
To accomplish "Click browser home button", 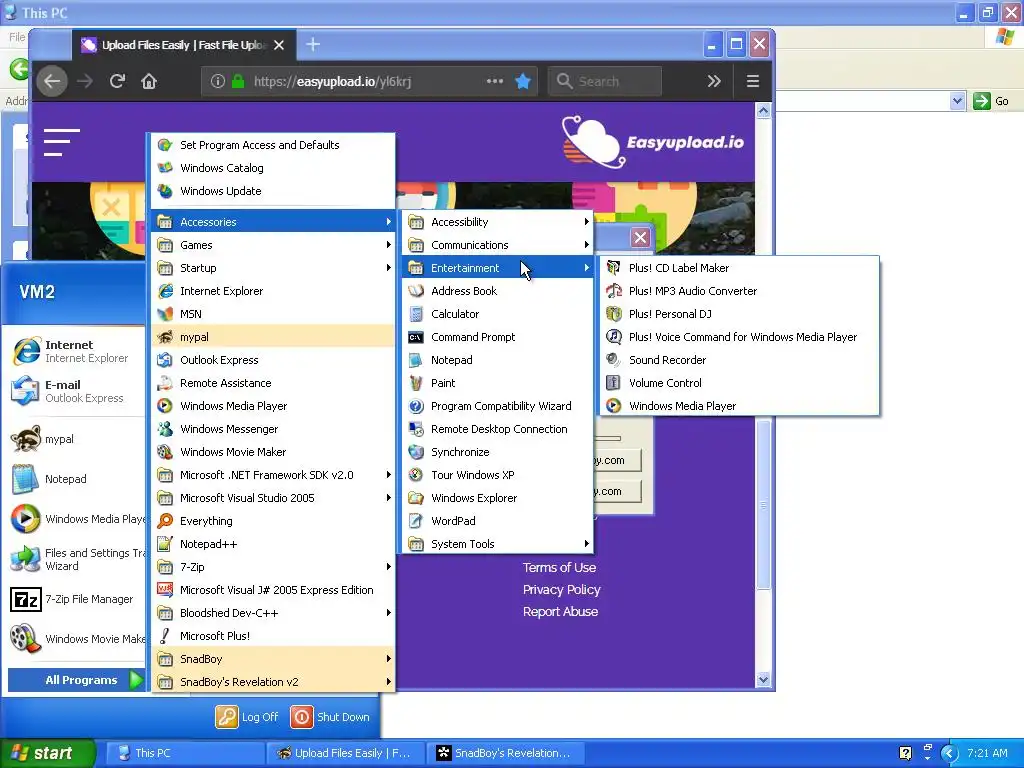I will [149, 81].
